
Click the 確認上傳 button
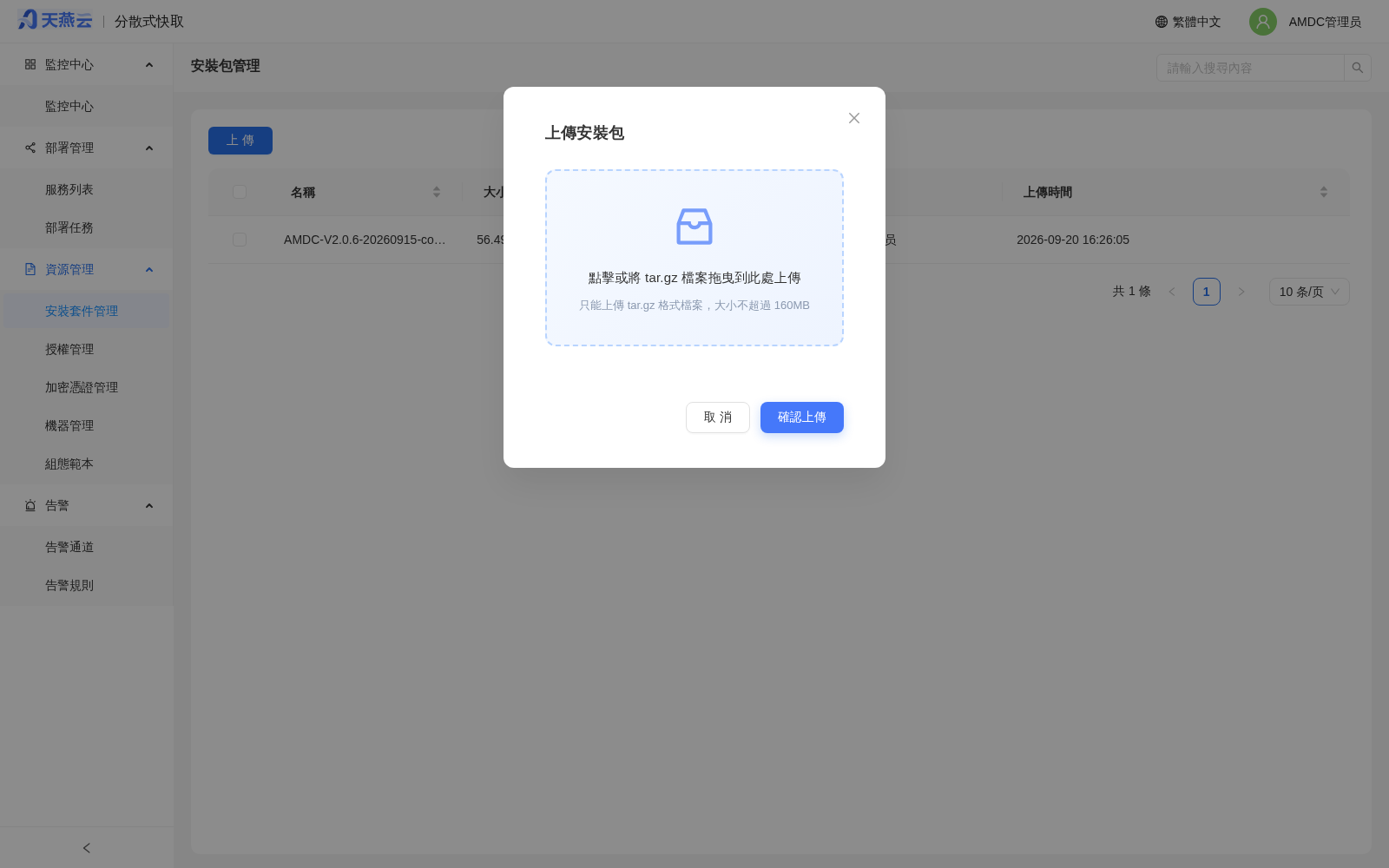802,418
